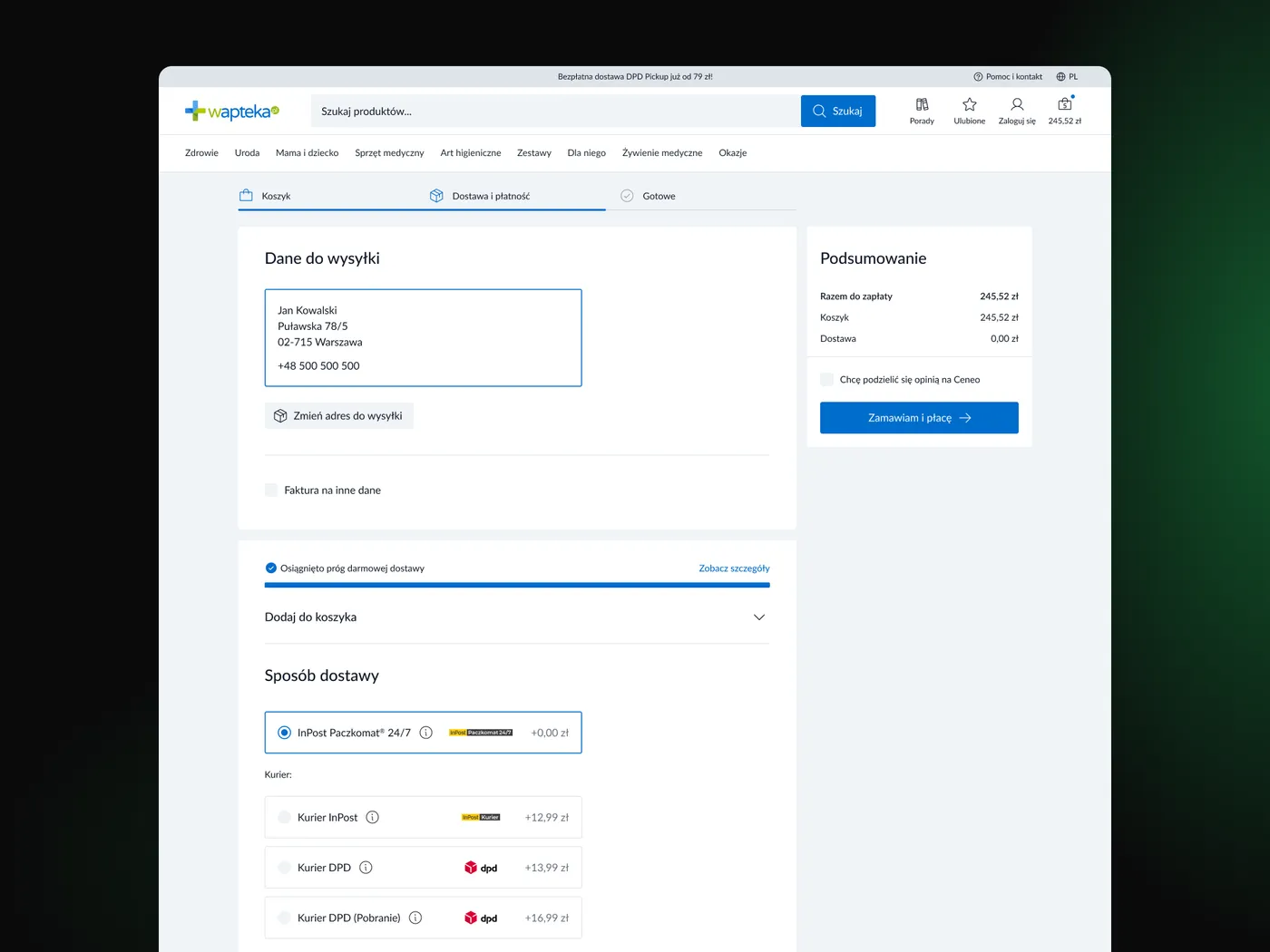Tick Faktura na inne dane checkbox
Image resolution: width=1270 pixels, height=952 pixels.
[x=271, y=490]
